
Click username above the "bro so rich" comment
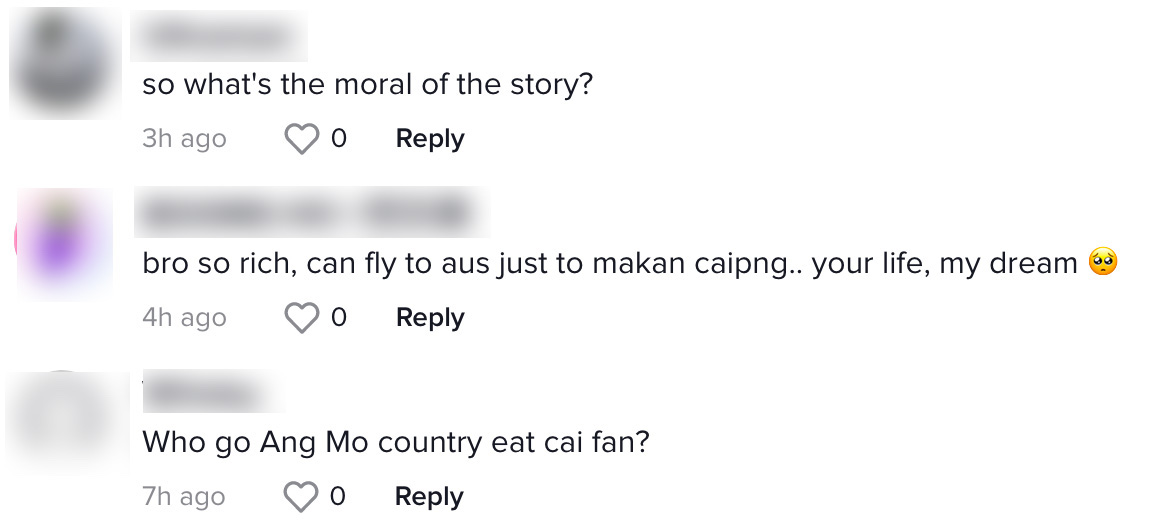click(310, 213)
